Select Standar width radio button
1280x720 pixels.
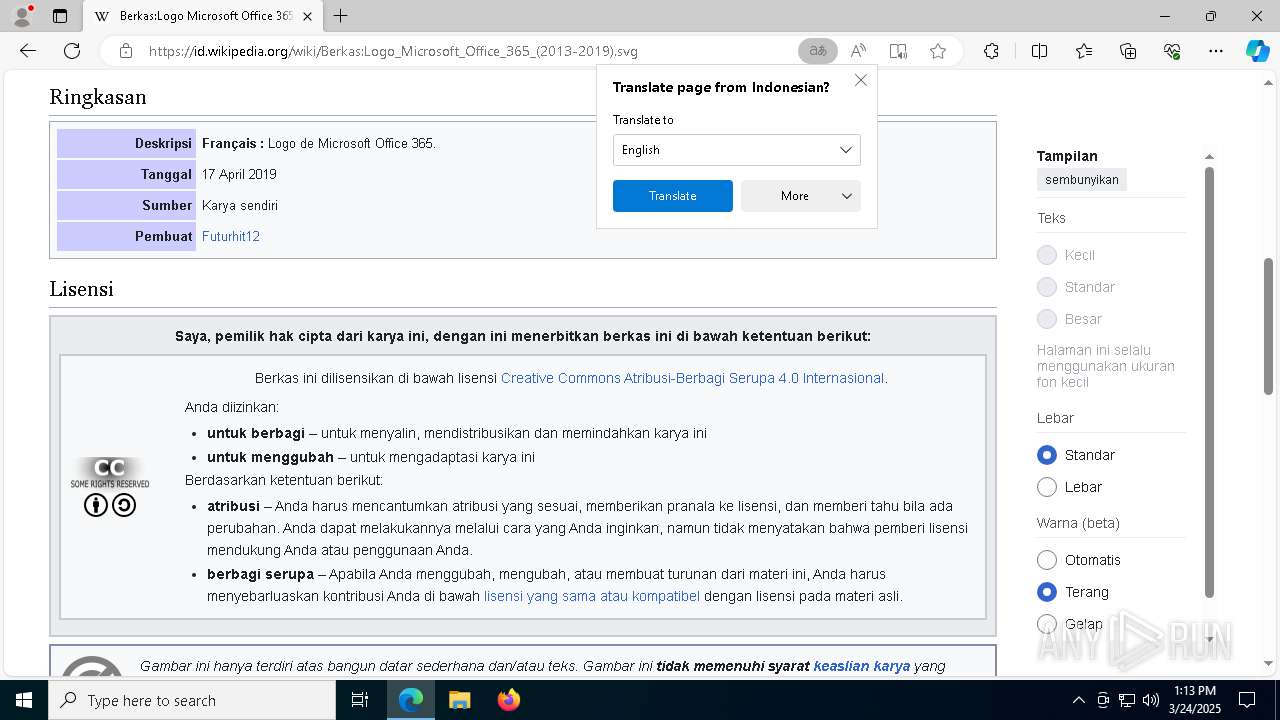tap(1047, 455)
